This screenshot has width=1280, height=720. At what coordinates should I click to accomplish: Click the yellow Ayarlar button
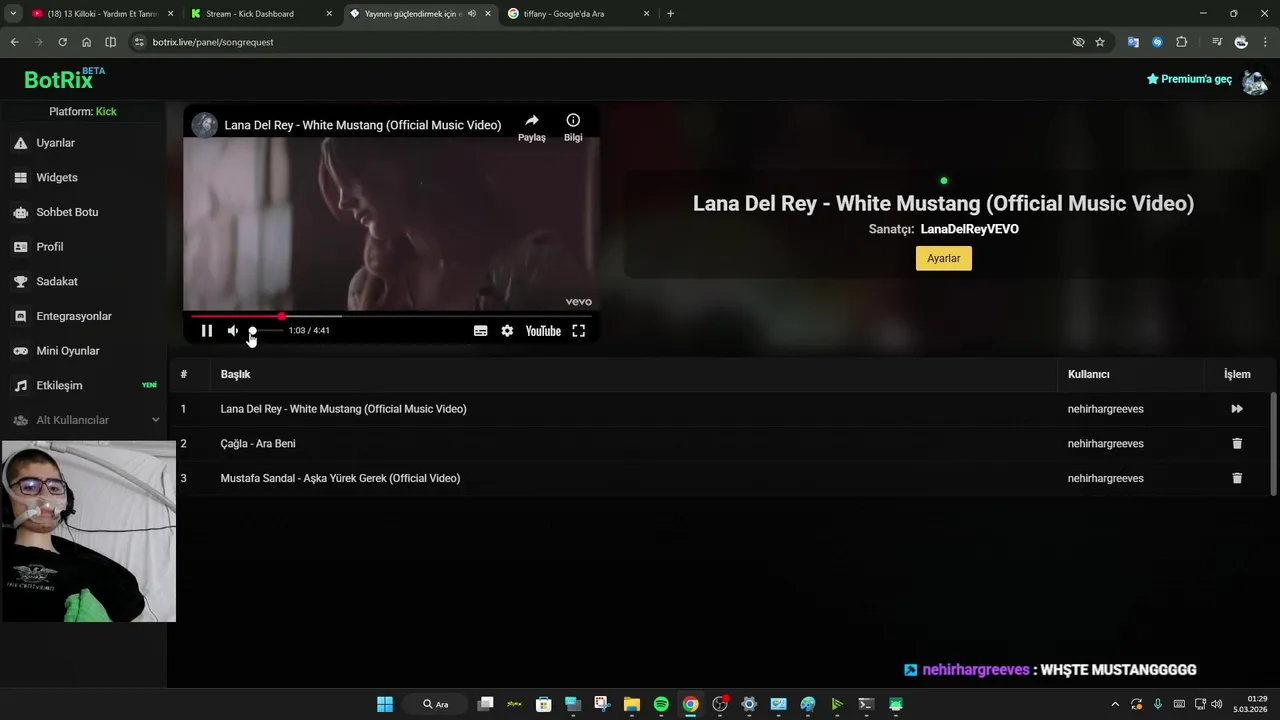click(943, 258)
